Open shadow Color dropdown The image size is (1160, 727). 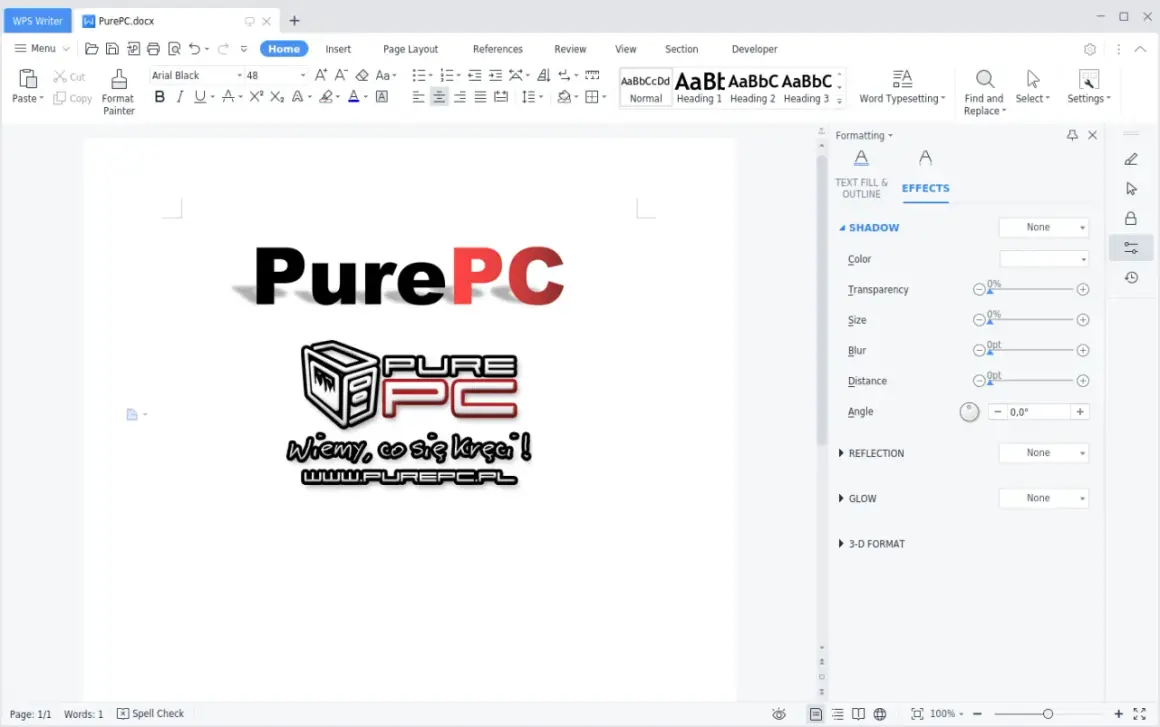[1044, 259]
